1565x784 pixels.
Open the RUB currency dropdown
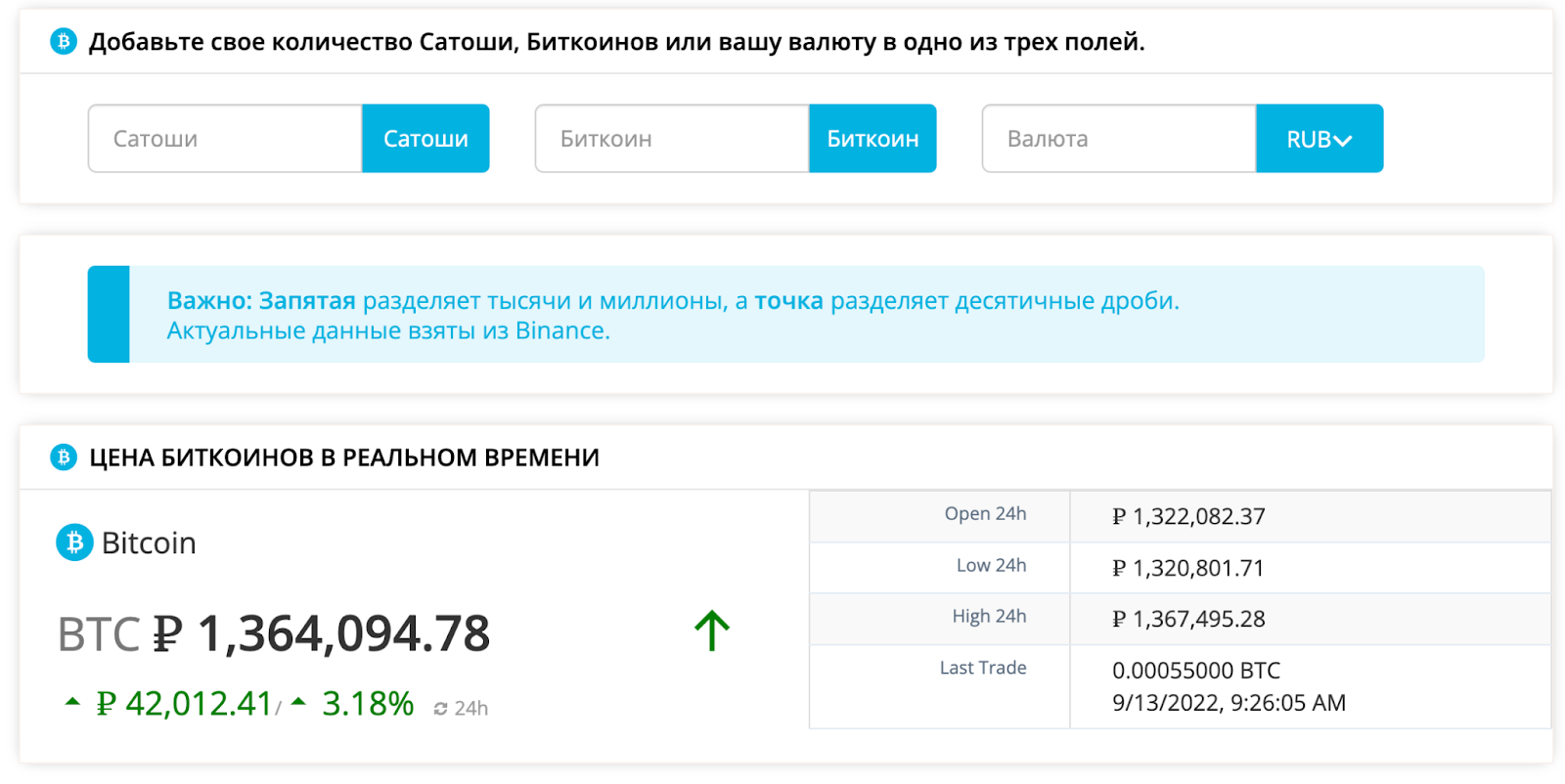(1319, 139)
